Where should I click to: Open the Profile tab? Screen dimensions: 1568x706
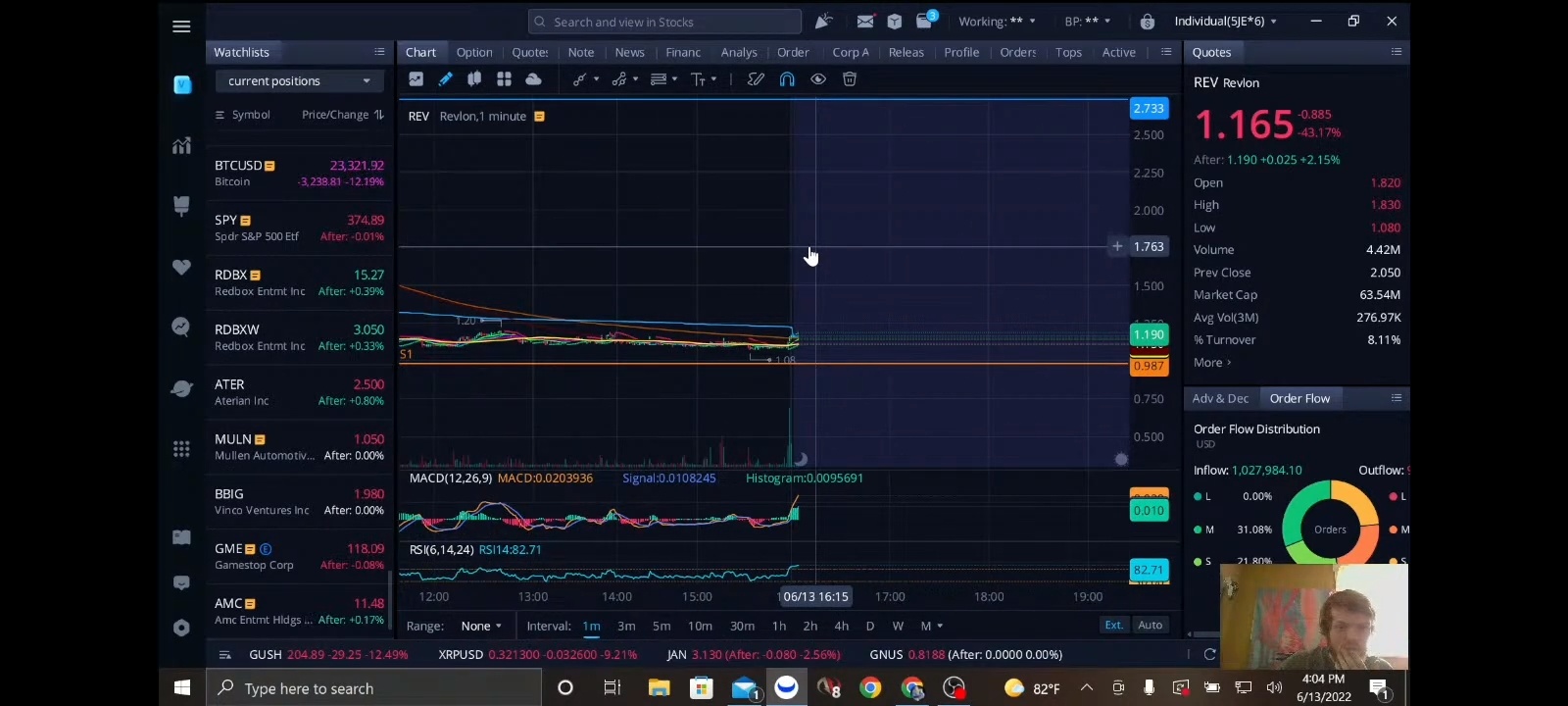point(961,52)
